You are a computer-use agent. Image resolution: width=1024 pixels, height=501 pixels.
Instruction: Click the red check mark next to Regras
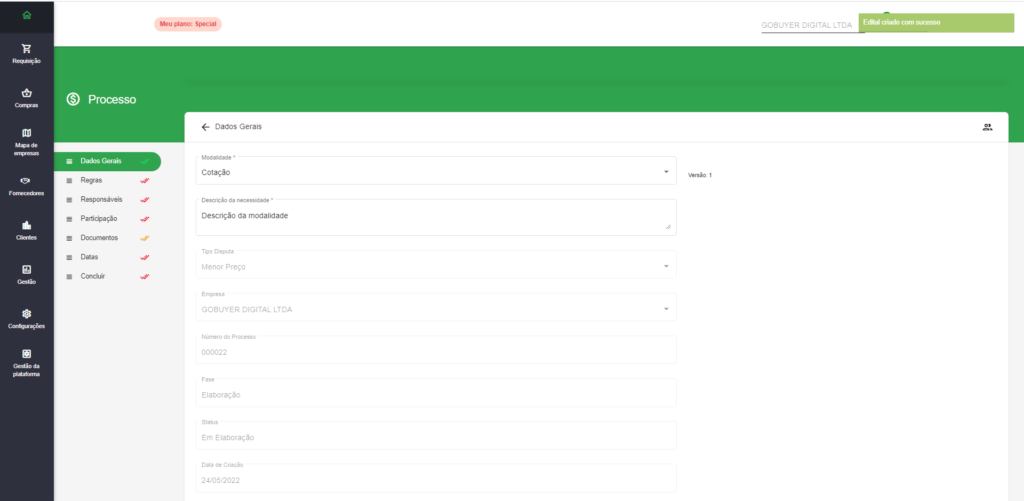(145, 180)
